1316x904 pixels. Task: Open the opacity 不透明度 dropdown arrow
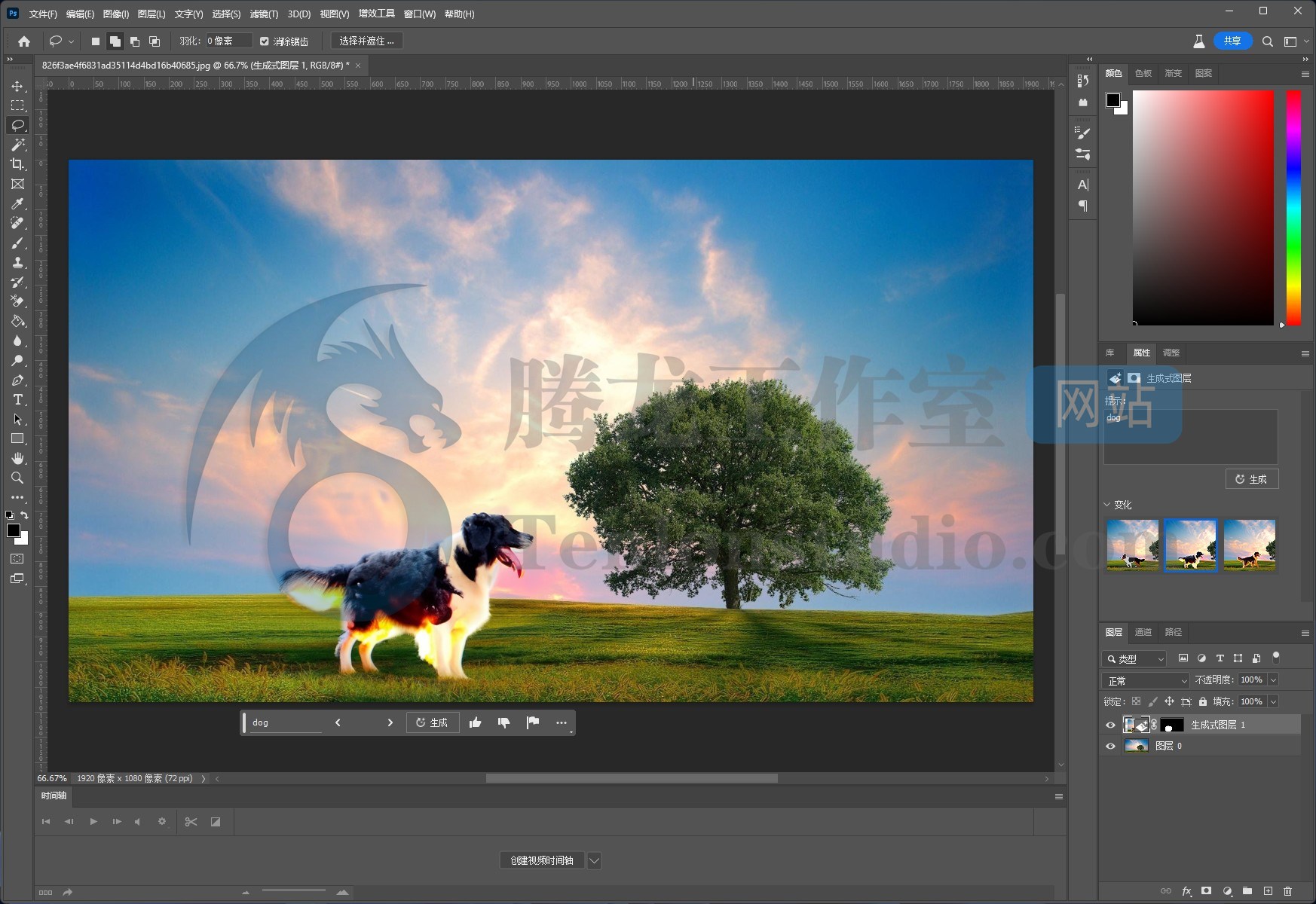[x=1274, y=680]
